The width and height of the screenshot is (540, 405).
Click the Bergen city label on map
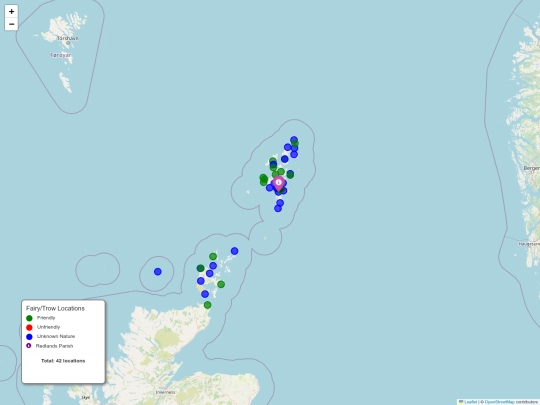click(531, 168)
